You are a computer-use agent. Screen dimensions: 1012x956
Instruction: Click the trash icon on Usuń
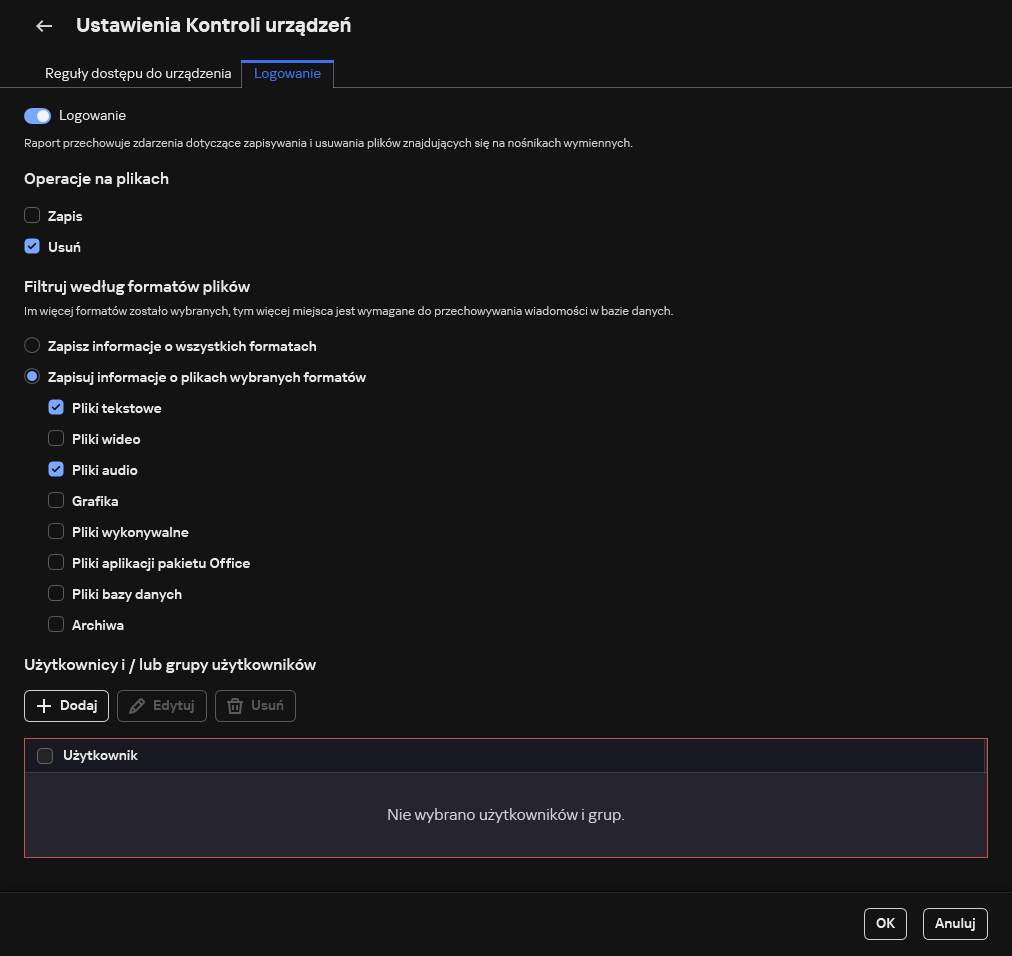[x=235, y=706]
